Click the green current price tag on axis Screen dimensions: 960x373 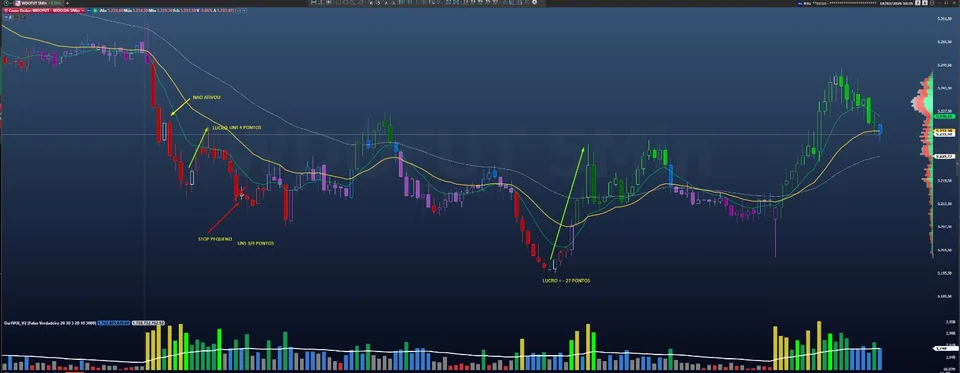click(945, 116)
